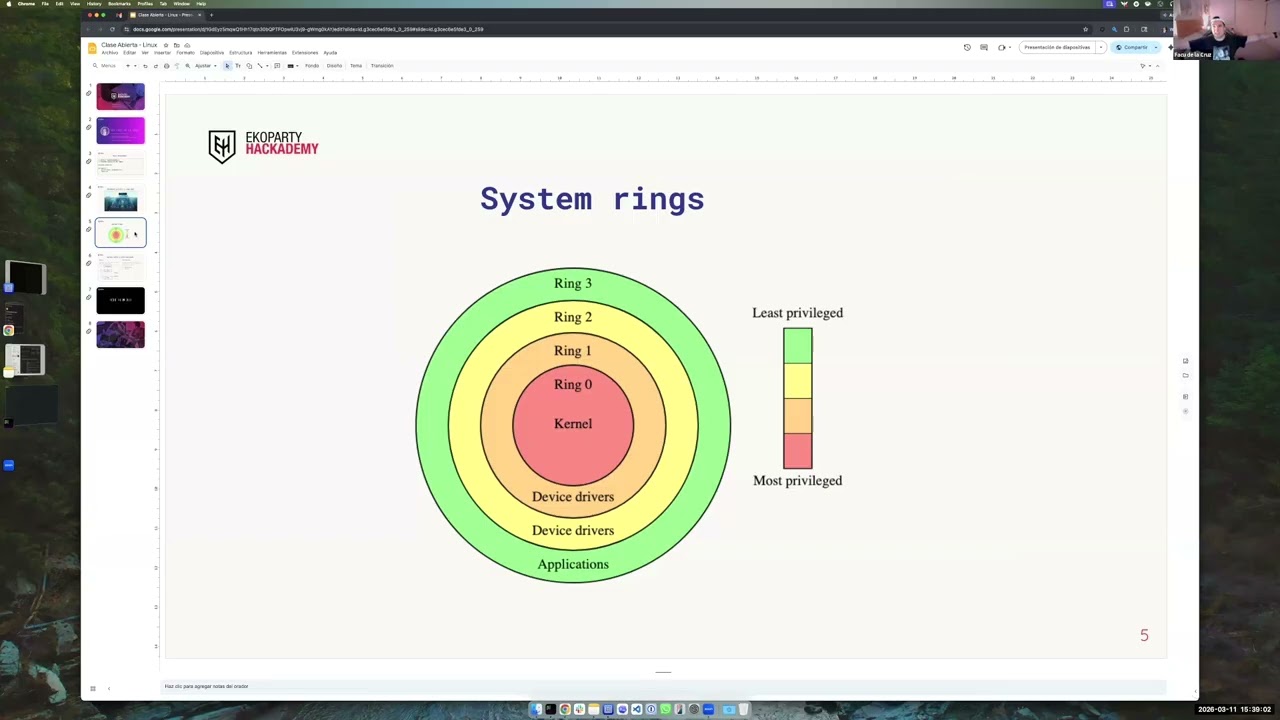Select slide 4 thumbnail
Image resolution: width=1280 pixels, height=720 pixels.
point(120,198)
